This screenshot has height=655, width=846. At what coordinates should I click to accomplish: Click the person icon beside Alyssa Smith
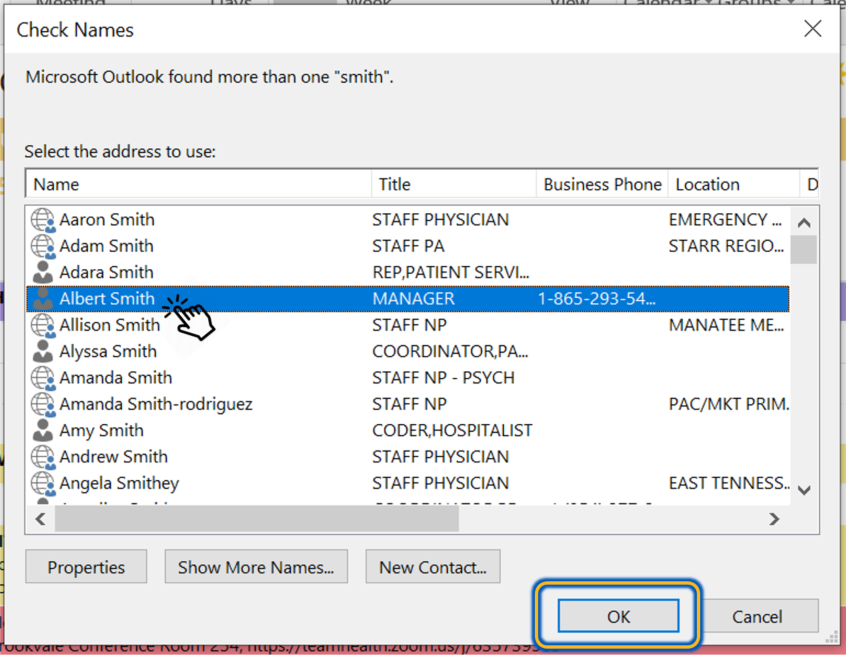click(43, 352)
